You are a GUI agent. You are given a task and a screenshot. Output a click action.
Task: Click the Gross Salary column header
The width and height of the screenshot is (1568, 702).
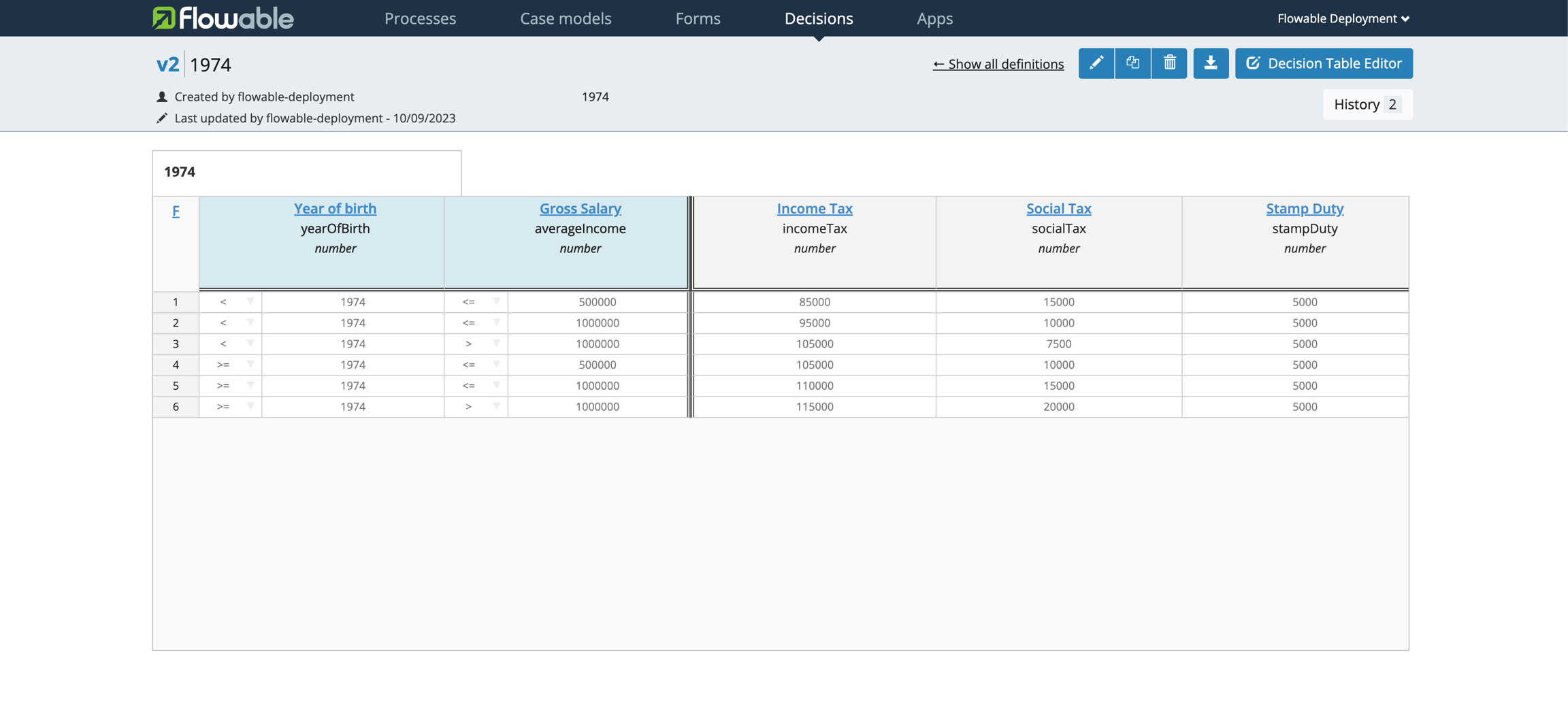pos(580,208)
